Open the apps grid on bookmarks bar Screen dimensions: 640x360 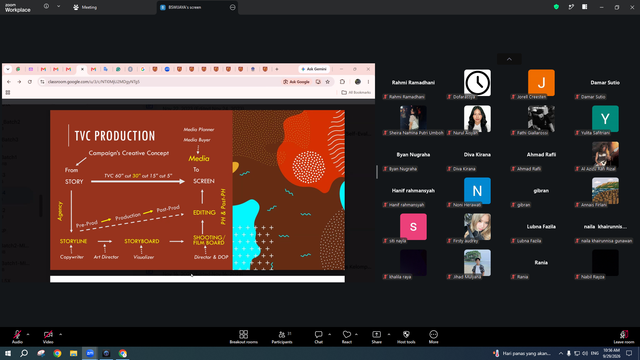click(x=8, y=93)
